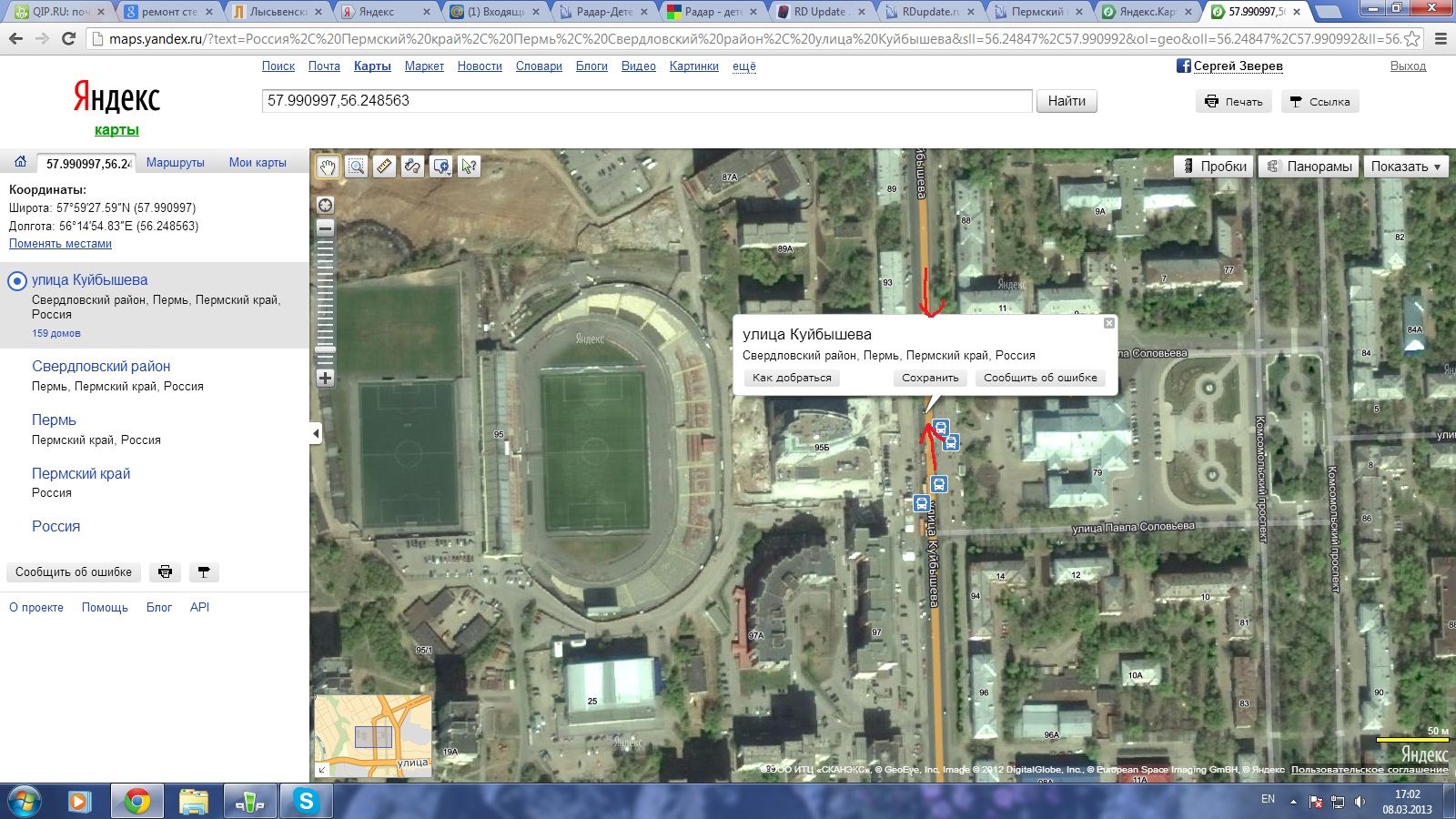Select the ruler distance tool
Image resolution: width=1456 pixels, height=819 pixels.
(x=384, y=167)
